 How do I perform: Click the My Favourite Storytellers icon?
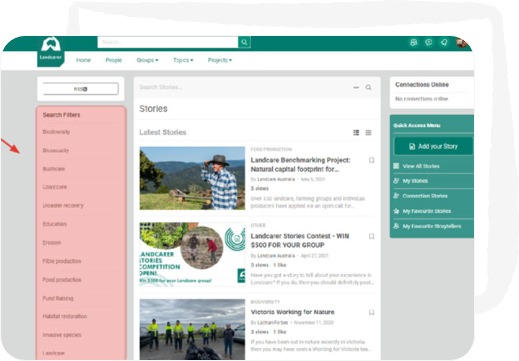click(x=396, y=226)
